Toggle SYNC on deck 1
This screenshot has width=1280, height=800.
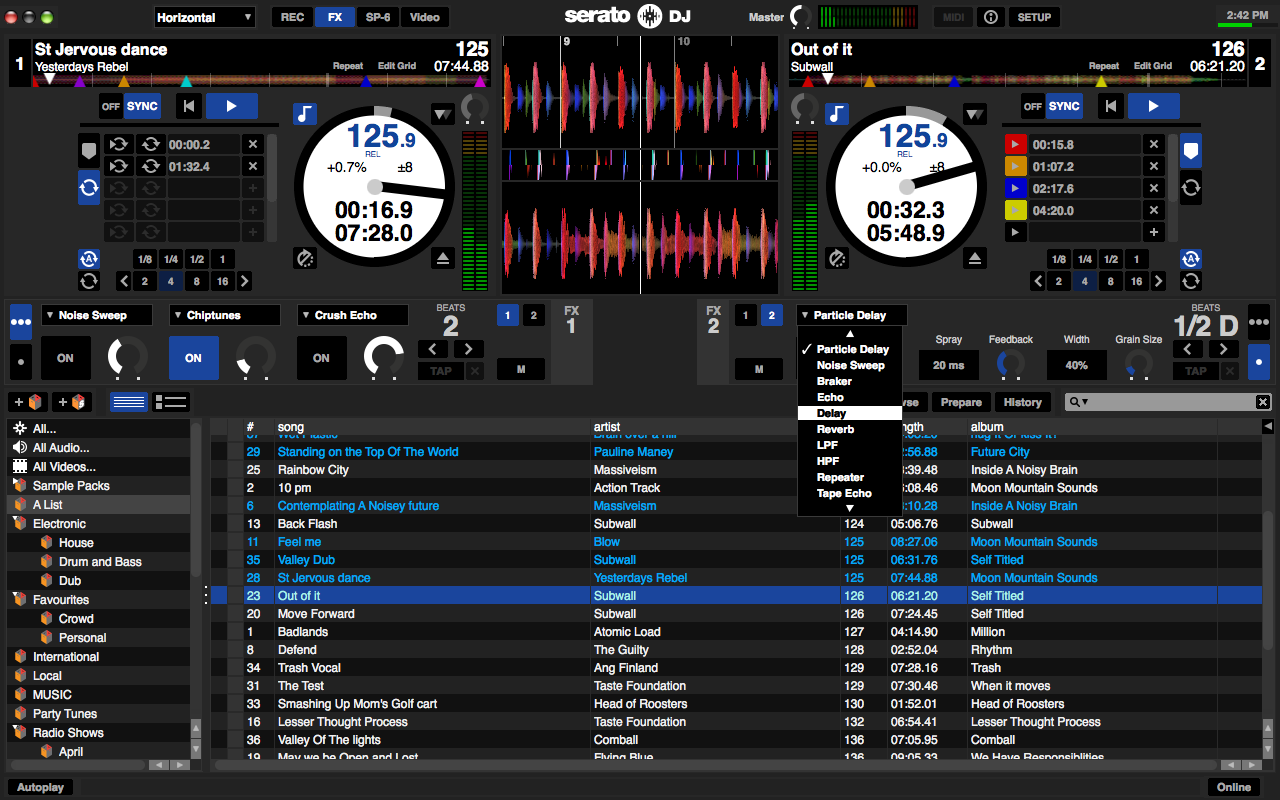point(142,106)
